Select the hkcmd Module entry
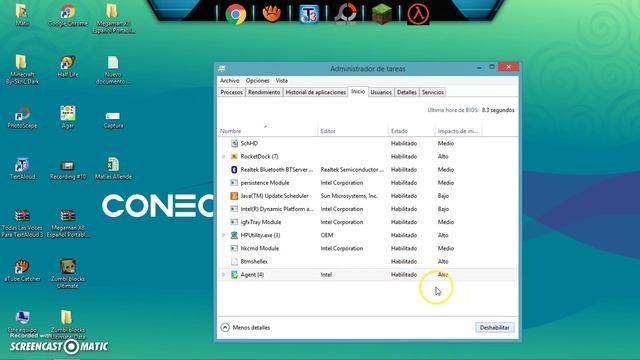 (368, 248)
